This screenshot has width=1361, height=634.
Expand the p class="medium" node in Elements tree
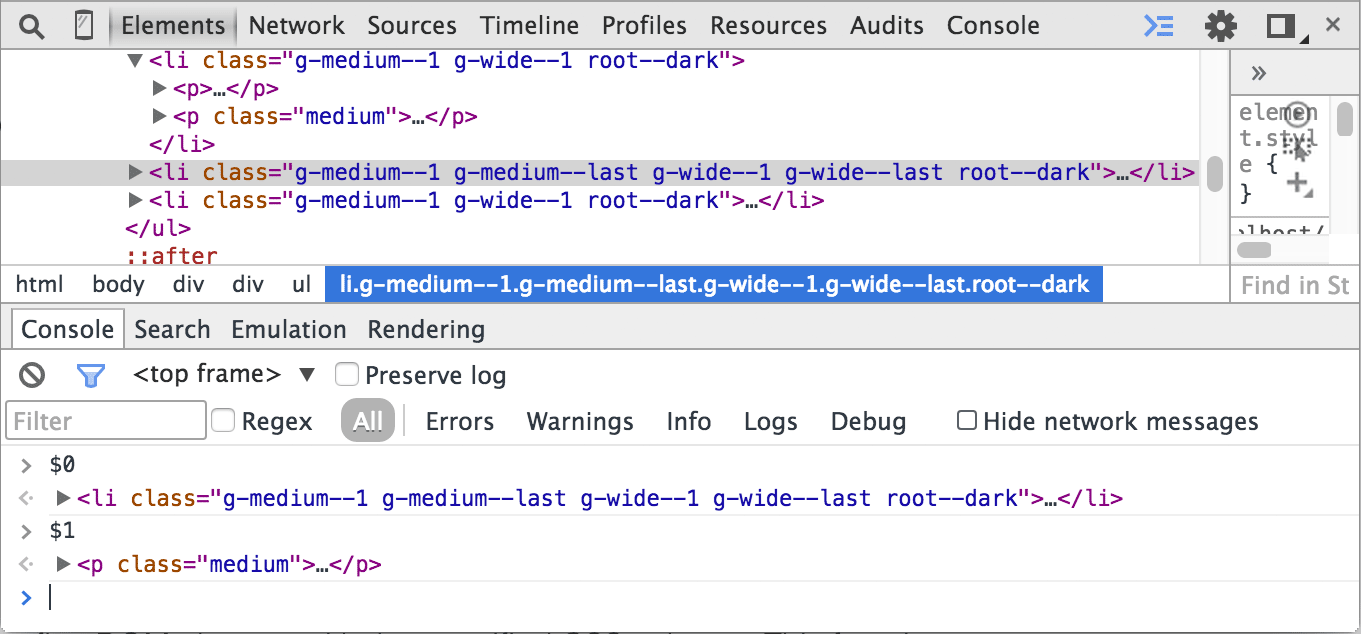coord(159,117)
